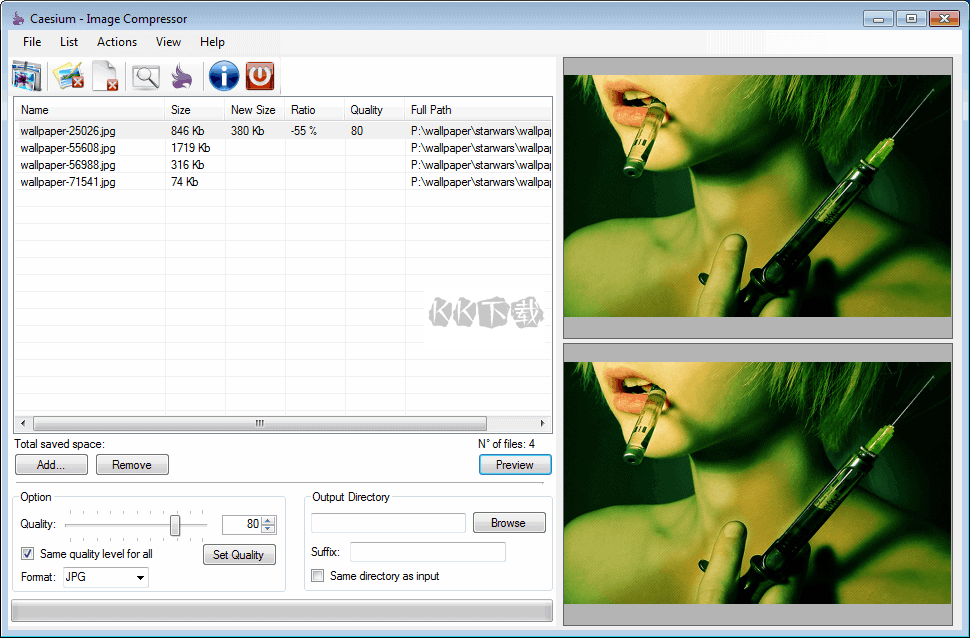
Task: Click the Browse button
Action: [509, 523]
